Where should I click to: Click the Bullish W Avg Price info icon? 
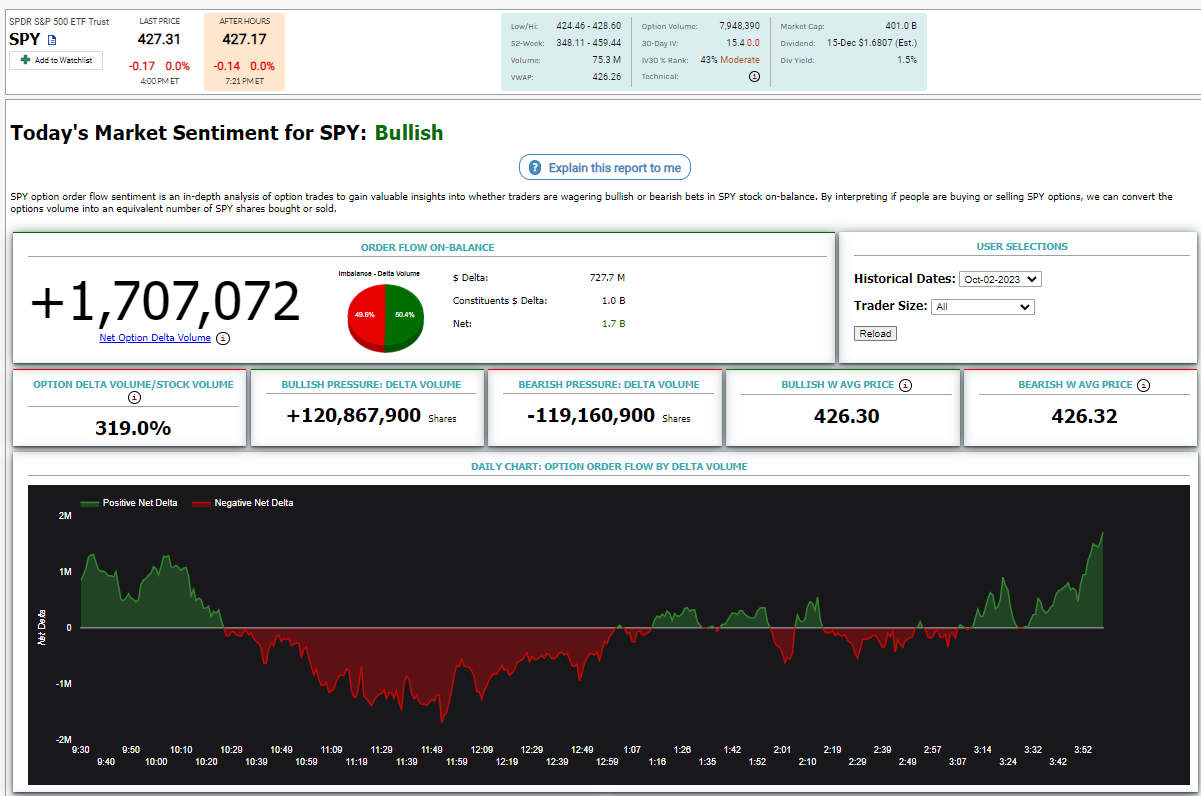(905, 385)
